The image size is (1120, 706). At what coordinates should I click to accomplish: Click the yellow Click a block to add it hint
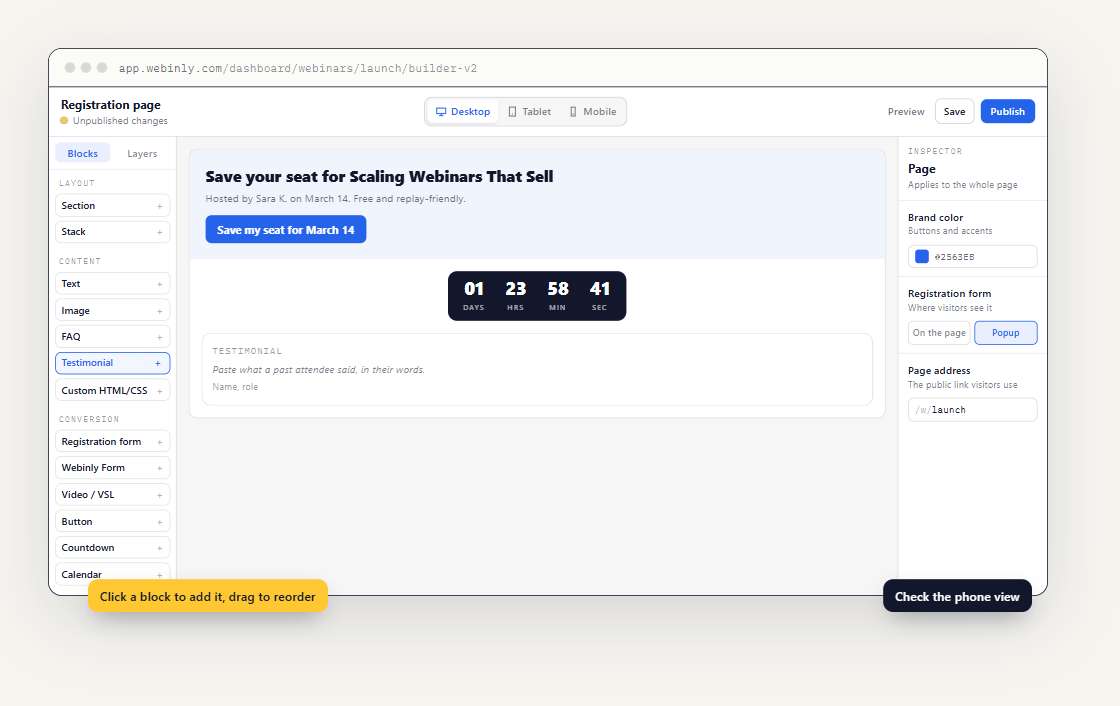(x=208, y=596)
